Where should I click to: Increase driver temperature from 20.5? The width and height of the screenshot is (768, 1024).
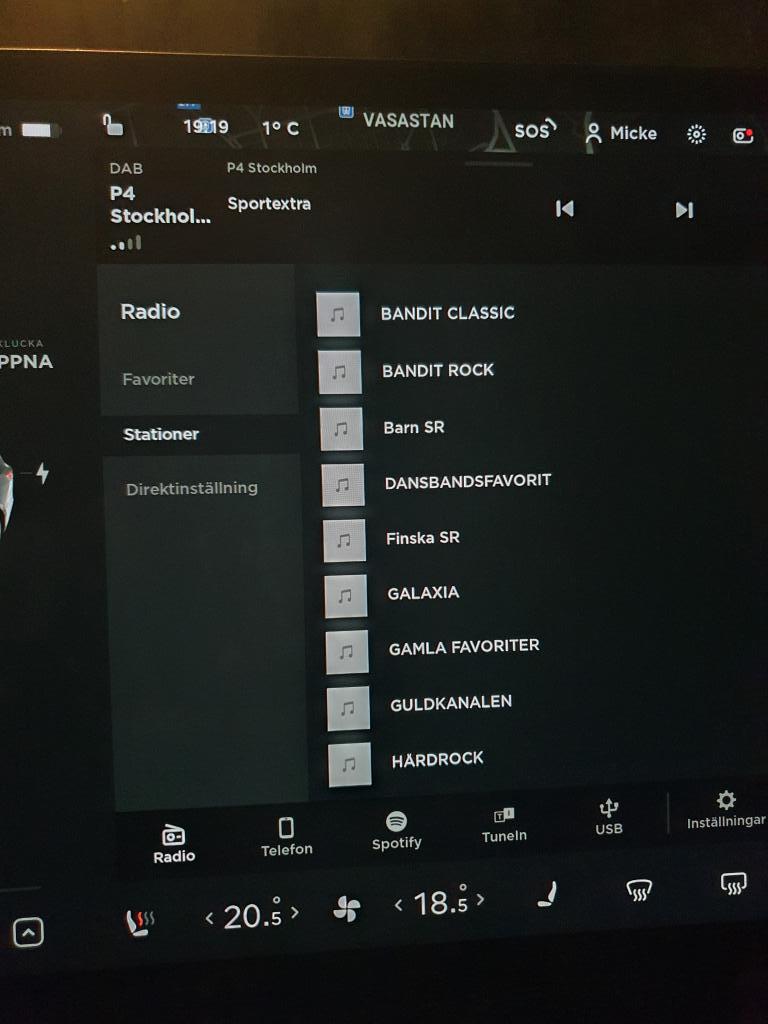pos(295,912)
